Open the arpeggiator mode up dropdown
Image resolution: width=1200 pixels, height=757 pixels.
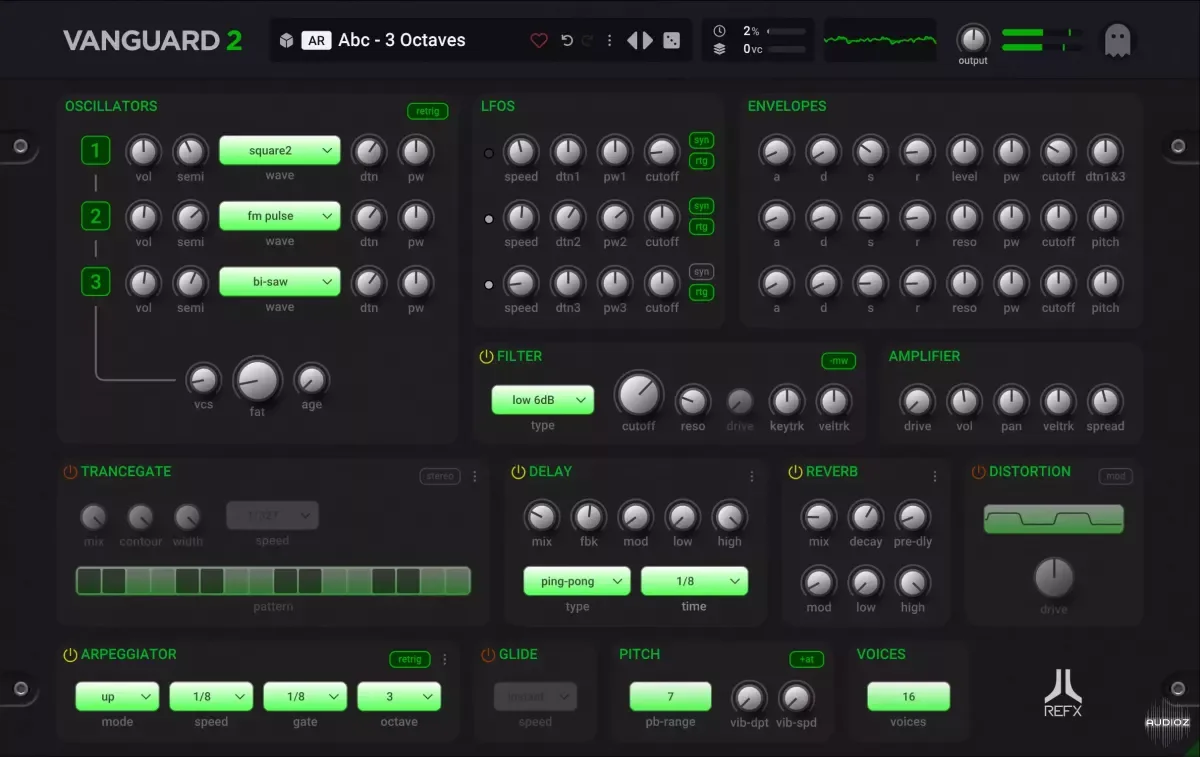coord(117,697)
